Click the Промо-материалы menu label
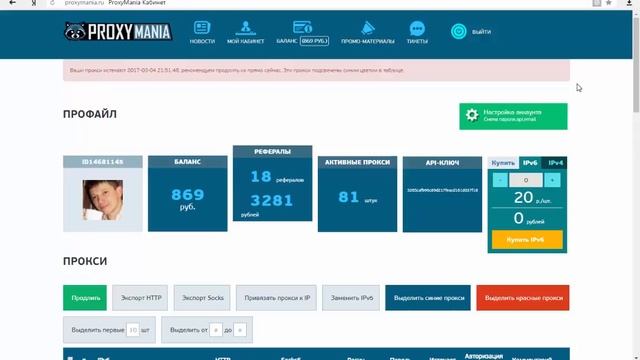Image resolution: width=640 pixels, height=360 pixels. pyautogui.click(x=367, y=41)
